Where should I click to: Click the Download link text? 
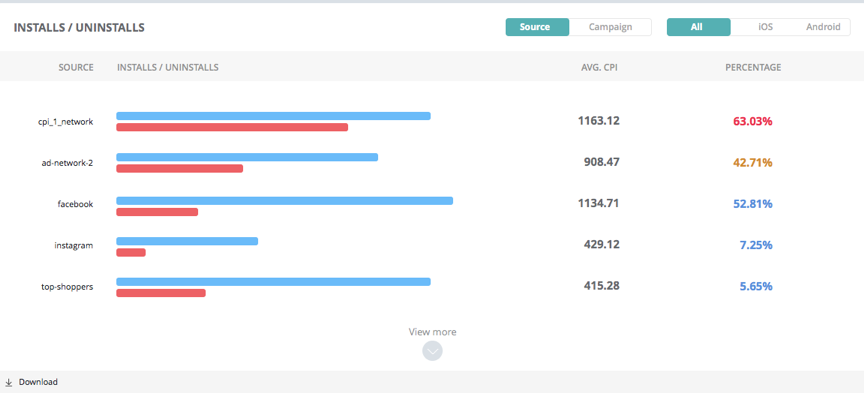point(38,382)
